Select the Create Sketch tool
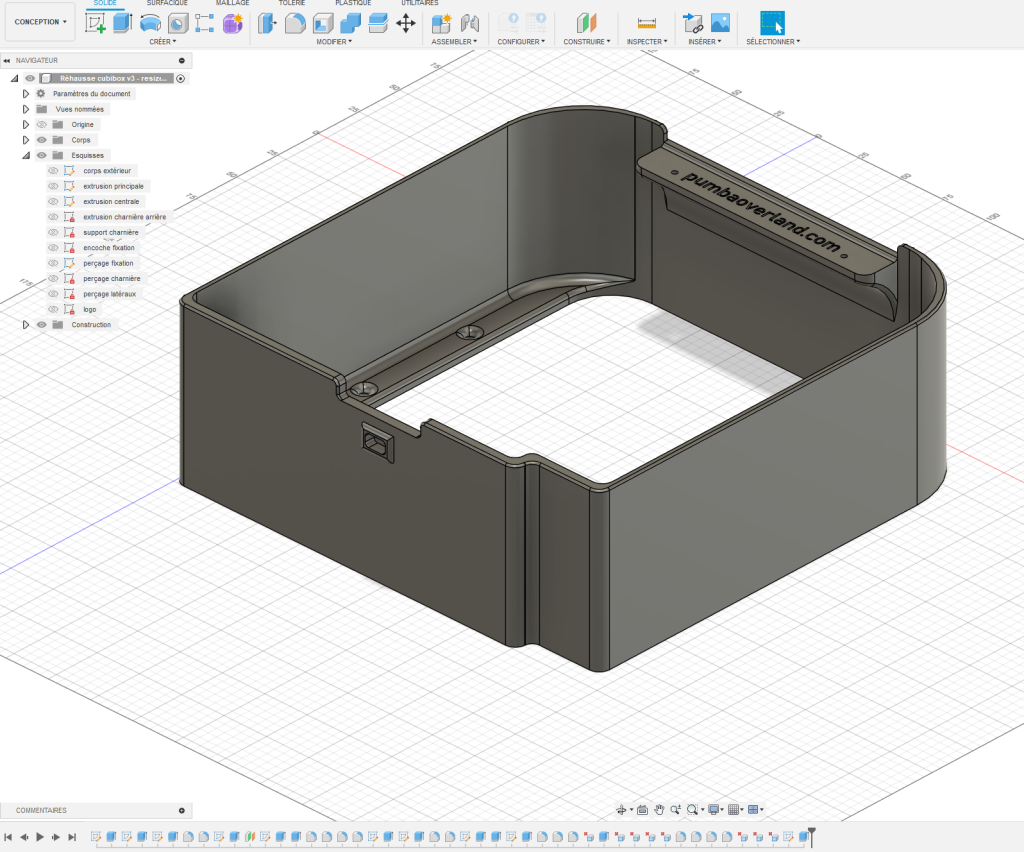The image size is (1024, 852). [95, 23]
